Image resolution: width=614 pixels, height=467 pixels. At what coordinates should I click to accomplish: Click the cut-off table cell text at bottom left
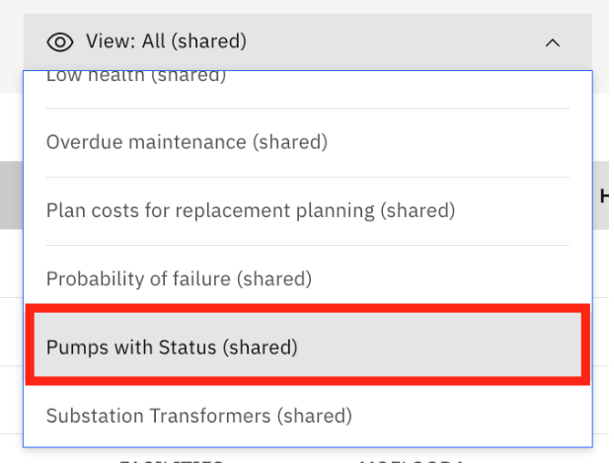pyautogui.click(x=170, y=463)
